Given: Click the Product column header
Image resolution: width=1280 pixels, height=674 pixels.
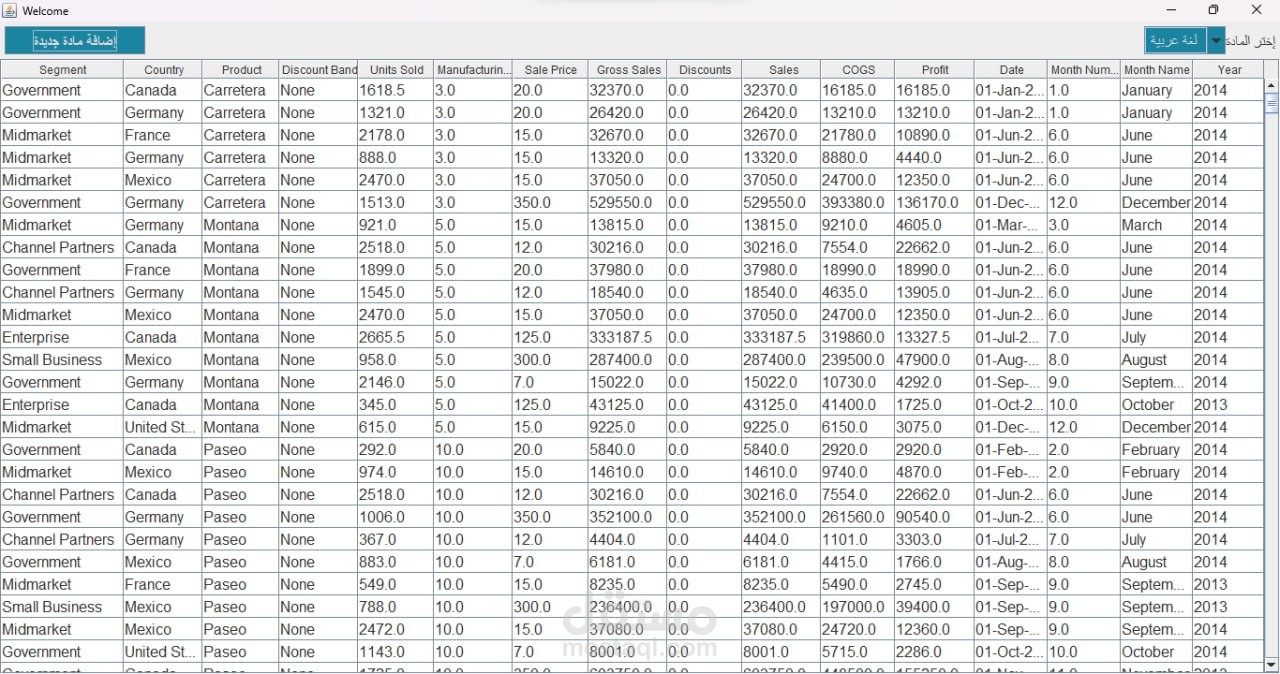Looking at the screenshot, I should [241, 70].
